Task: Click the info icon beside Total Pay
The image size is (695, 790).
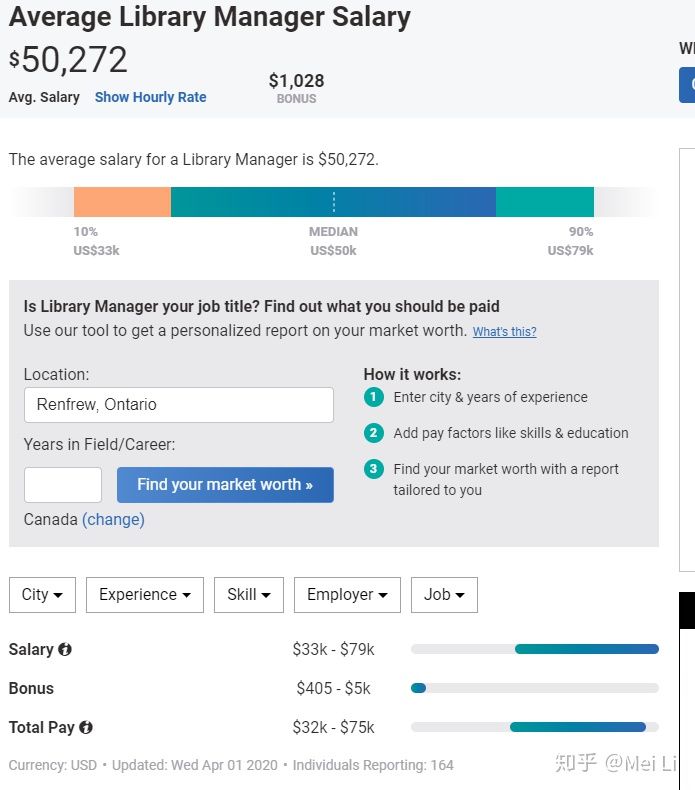Action: [86, 728]
